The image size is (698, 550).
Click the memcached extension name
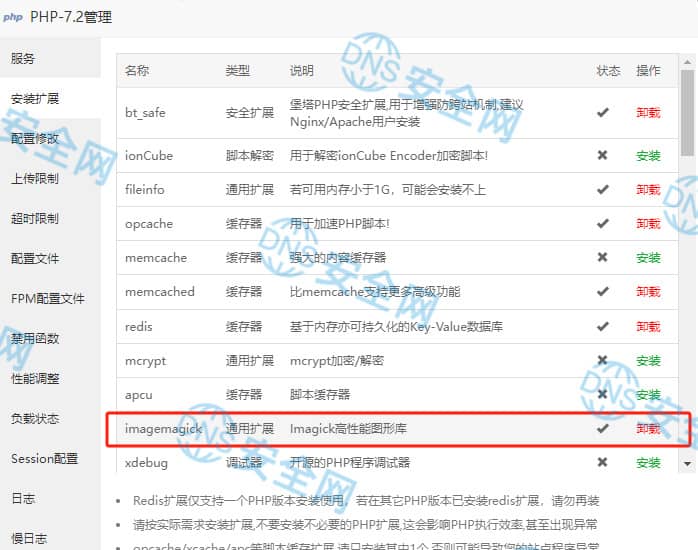(160, 291)
